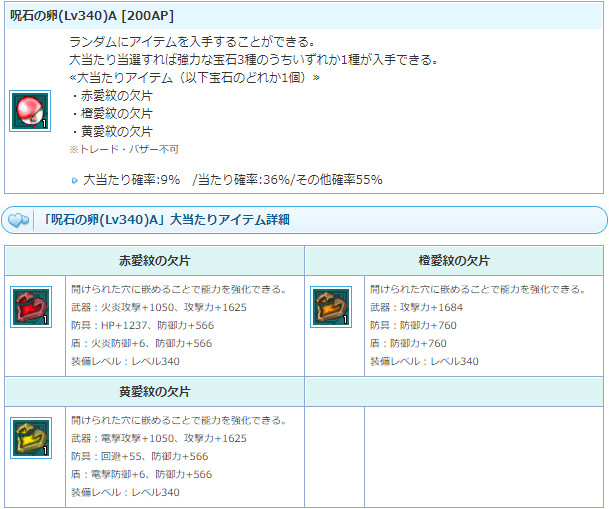Click 装備レベル line under 橙愛紋の欠片

424,361
